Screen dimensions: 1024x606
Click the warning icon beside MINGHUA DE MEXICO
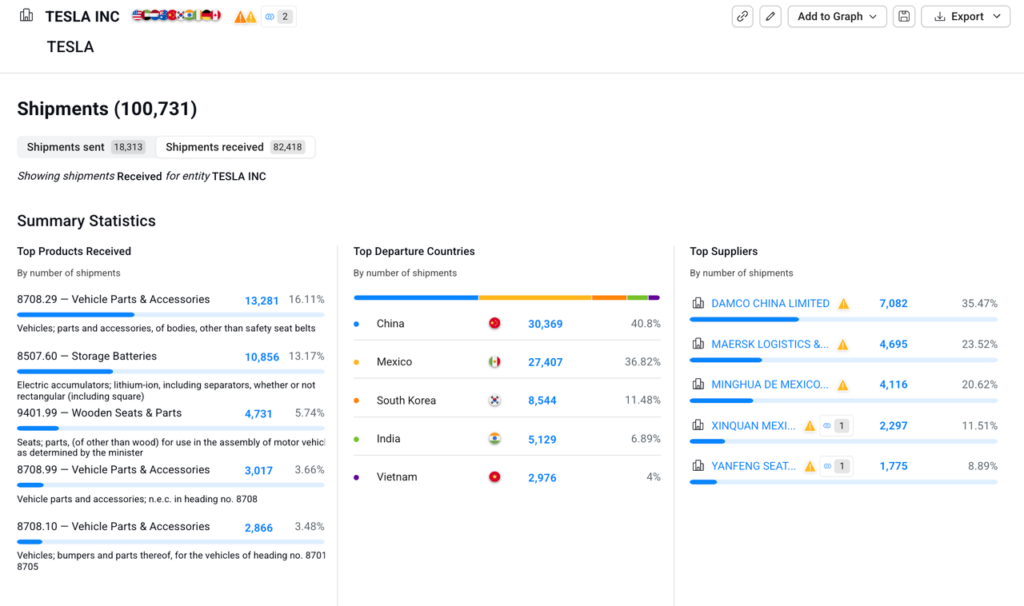click(x=843, y=385)
